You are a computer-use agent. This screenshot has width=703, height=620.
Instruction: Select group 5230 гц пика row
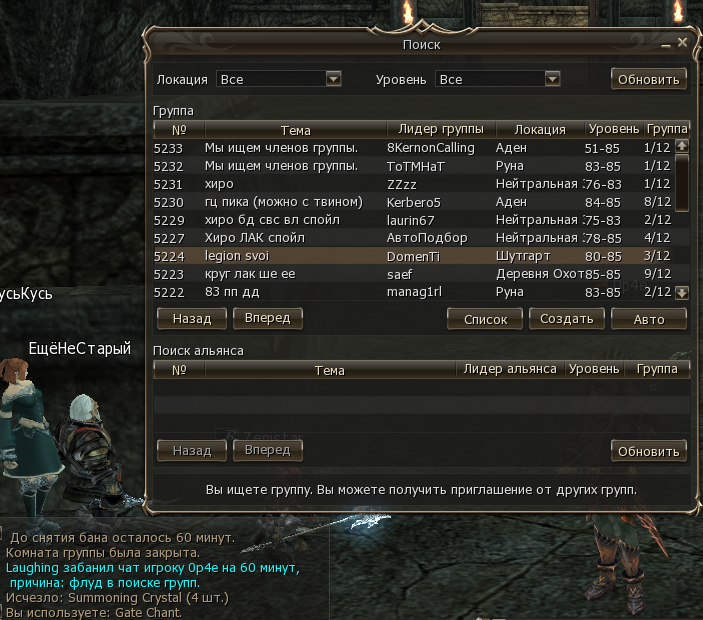[415, 202]
